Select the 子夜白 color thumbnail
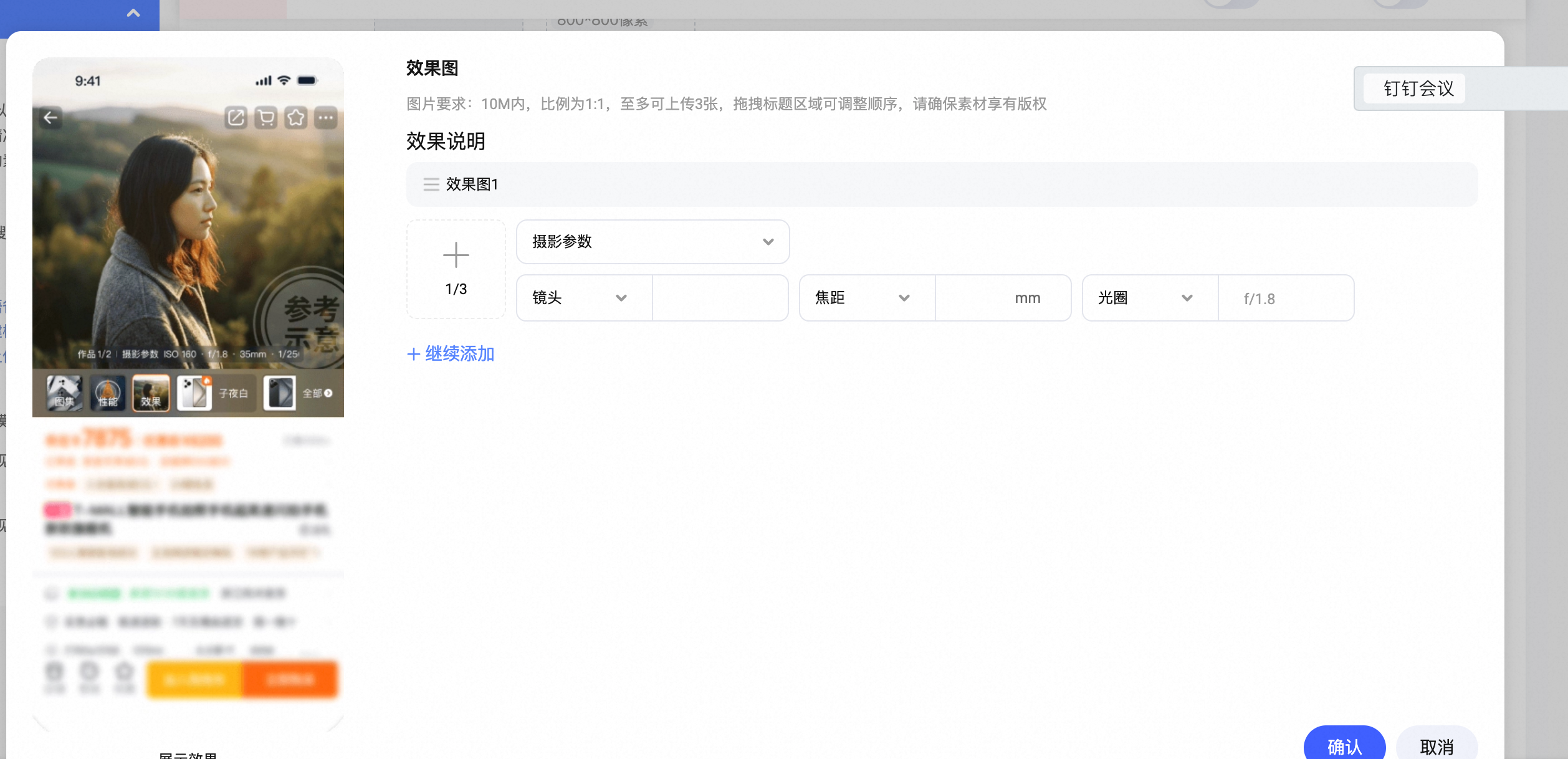1568x759 pixels. (x=216, y=393)
